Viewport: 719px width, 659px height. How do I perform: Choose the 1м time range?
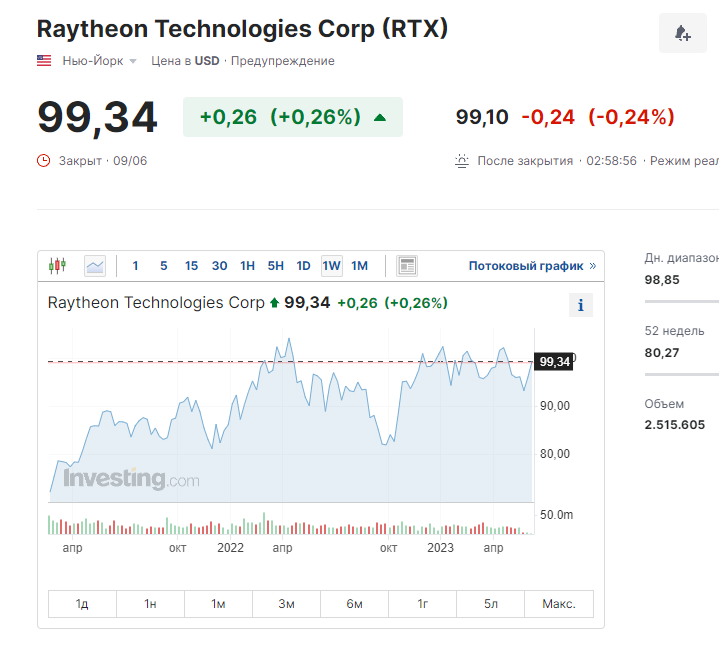(x=218, y=604)
